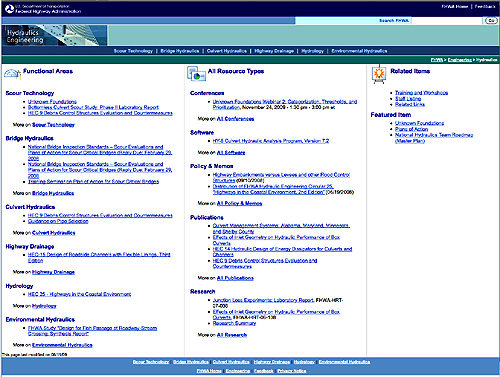Open Unknown Foundations under Scour Technology
Screen dimensions: 500x377
coord(52,102)
